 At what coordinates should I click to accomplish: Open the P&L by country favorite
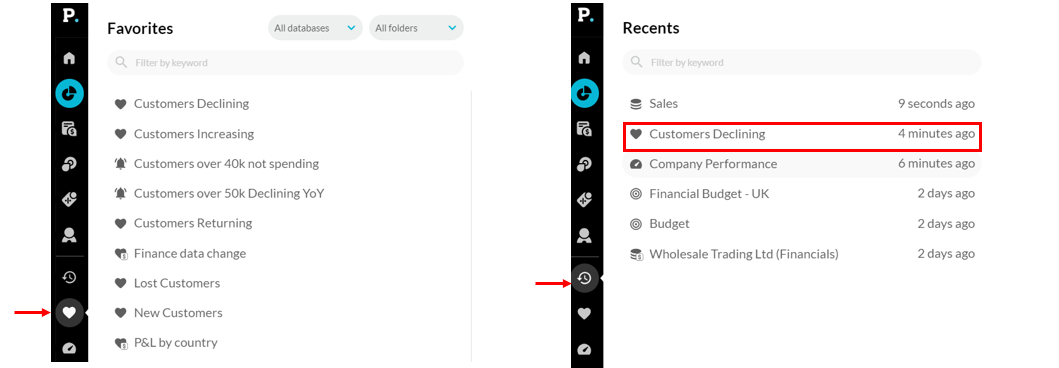176,342
